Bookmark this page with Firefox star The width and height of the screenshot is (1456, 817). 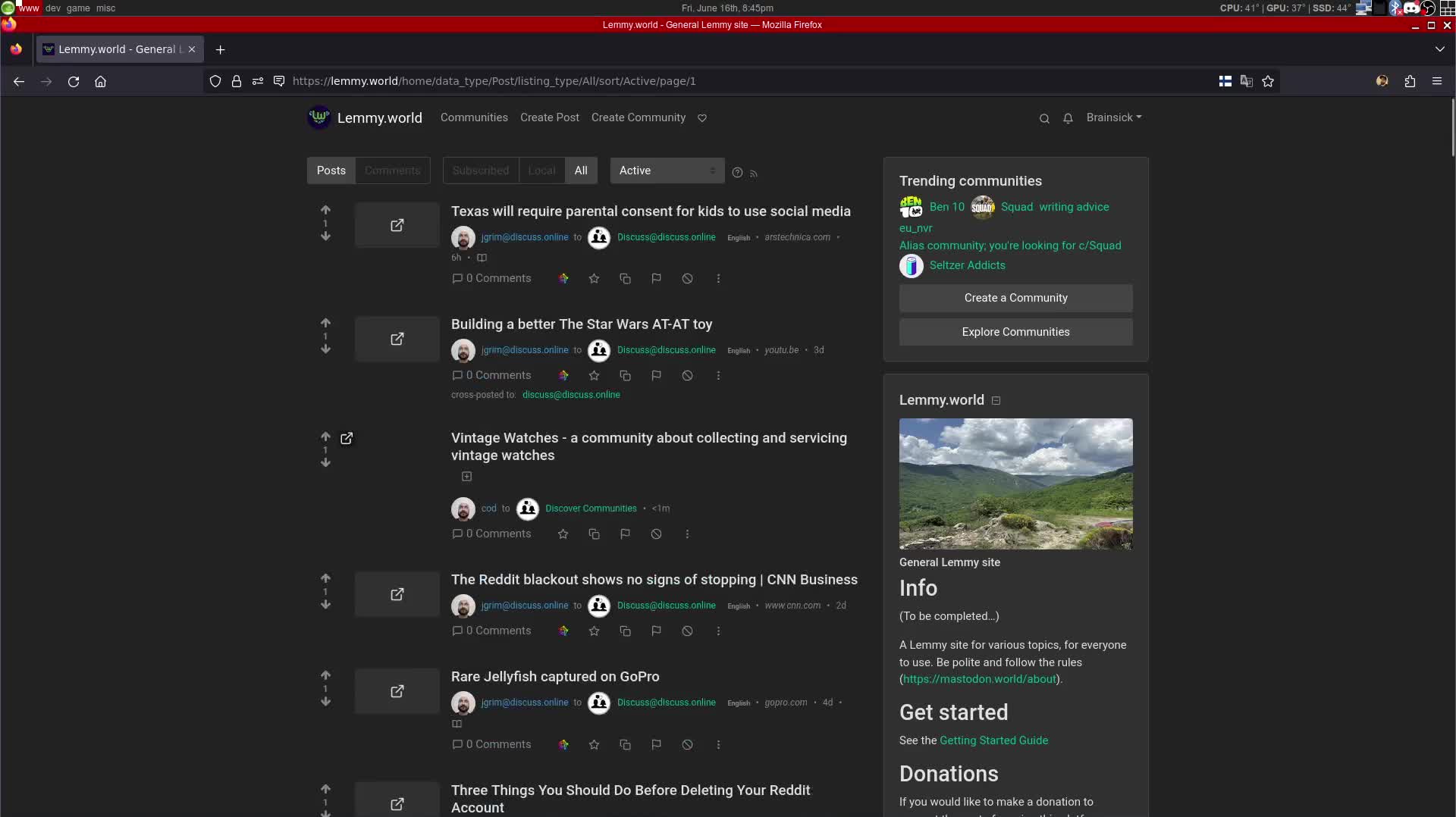1268,81
